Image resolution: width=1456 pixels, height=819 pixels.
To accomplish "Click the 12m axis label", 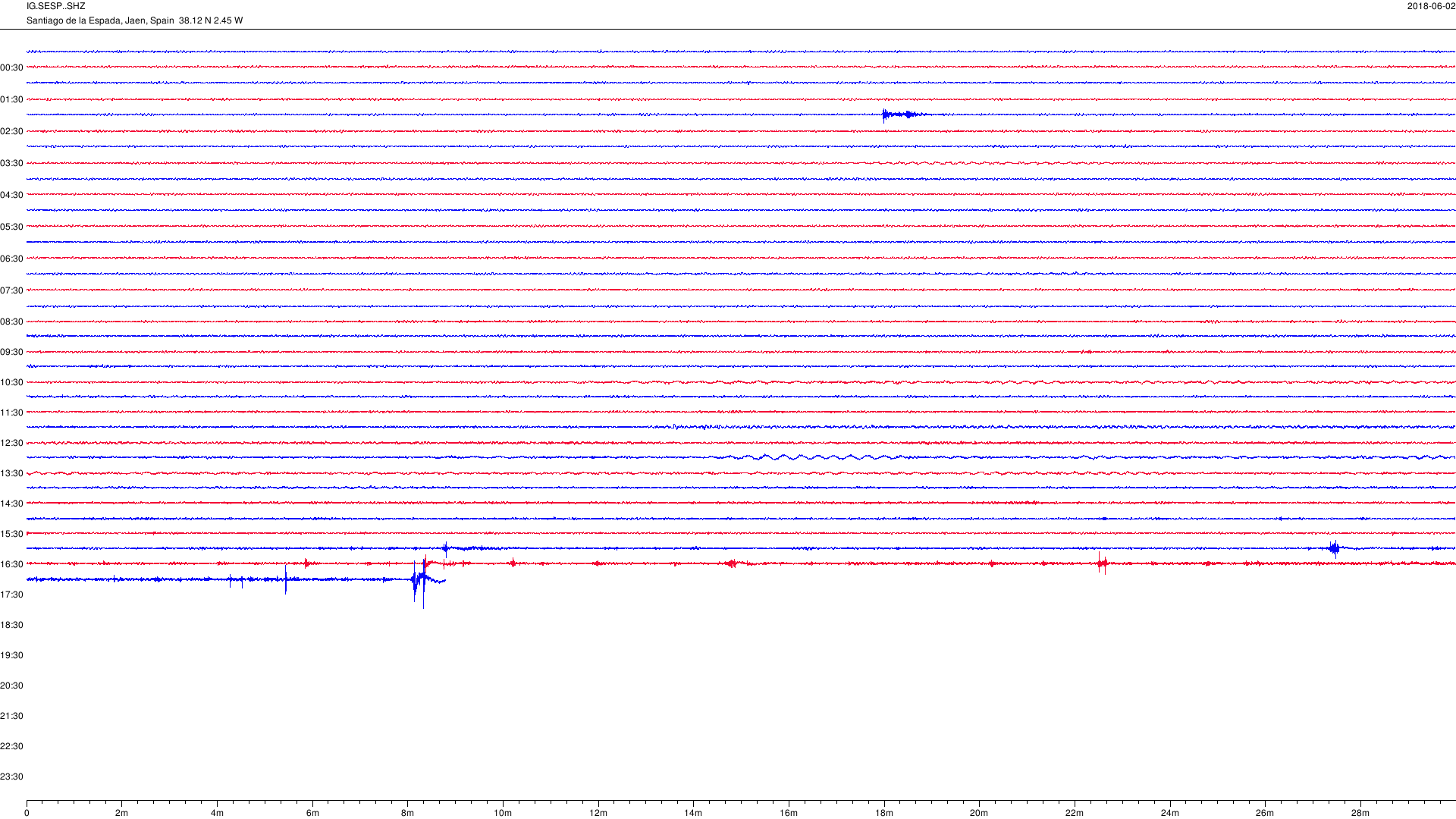I will click(598, 813).
